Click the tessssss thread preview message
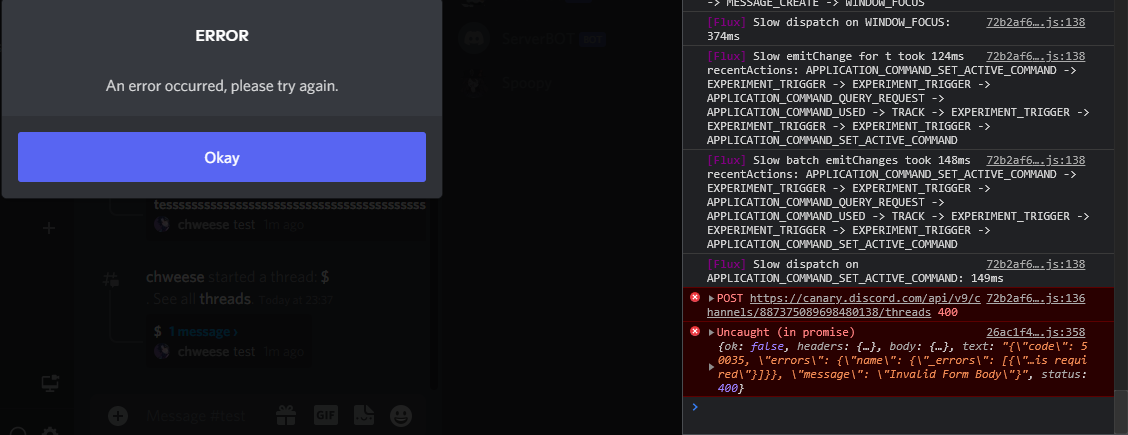The image size is (1128, 435). [x=289, y=206]
